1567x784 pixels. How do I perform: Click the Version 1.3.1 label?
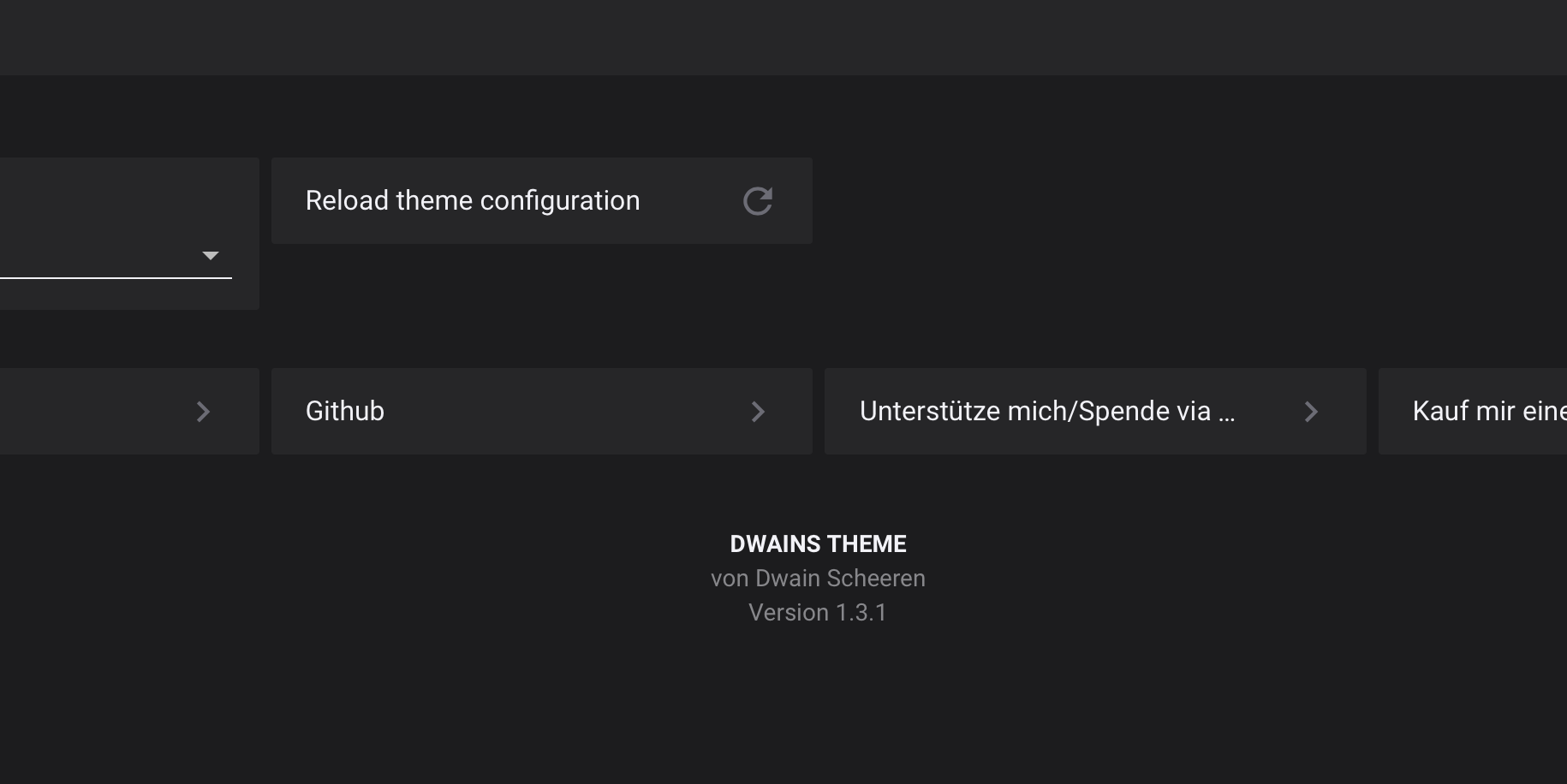[818, 613]
